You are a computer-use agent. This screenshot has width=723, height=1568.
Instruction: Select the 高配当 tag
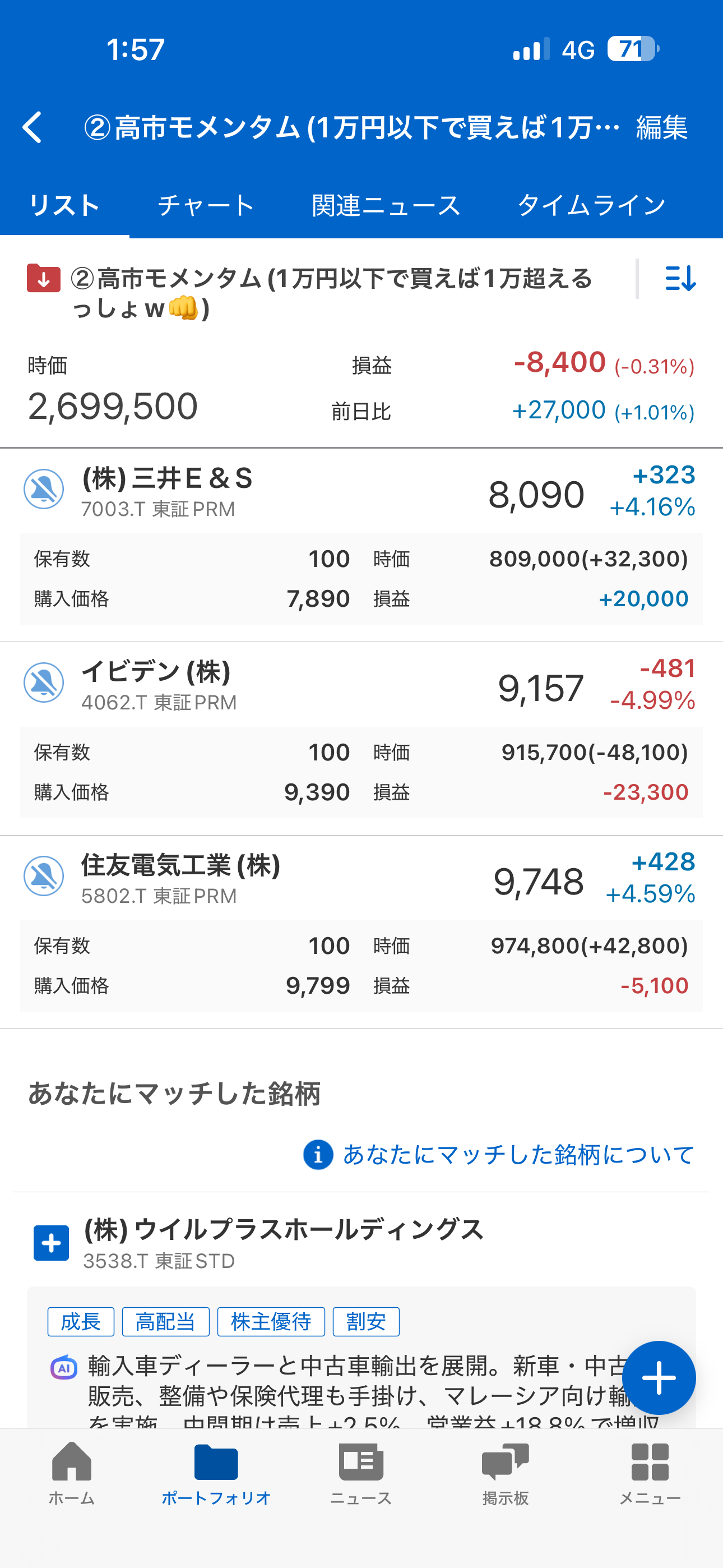coord(165,1321)
